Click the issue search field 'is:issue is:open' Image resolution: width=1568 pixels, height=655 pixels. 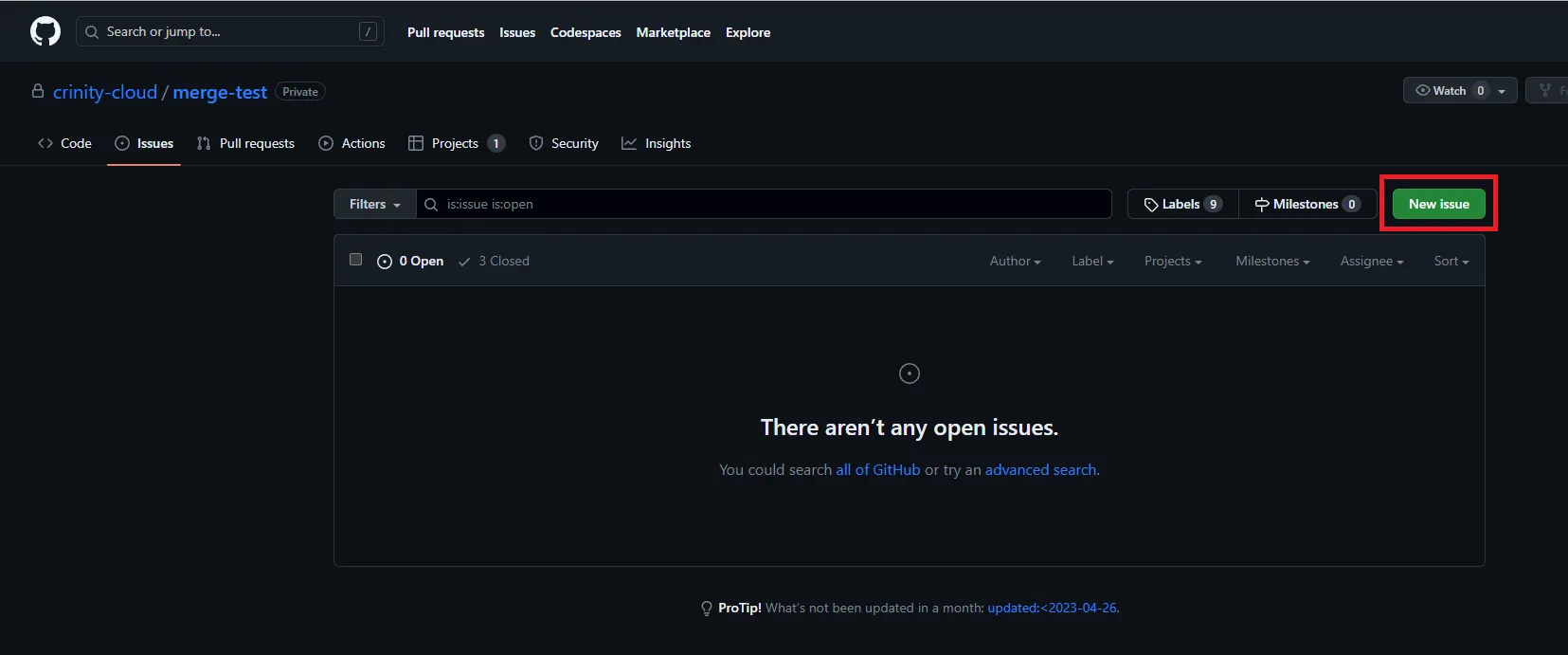point(764,204)
